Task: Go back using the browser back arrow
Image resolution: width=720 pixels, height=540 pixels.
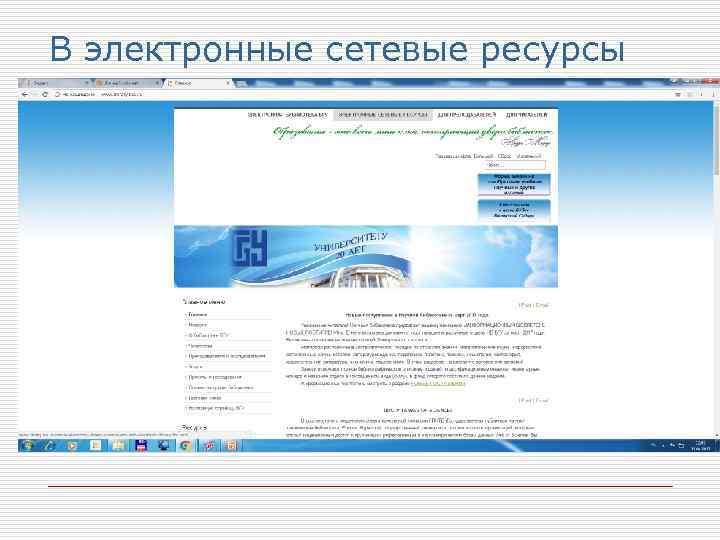Action: (x=25, y=94)
